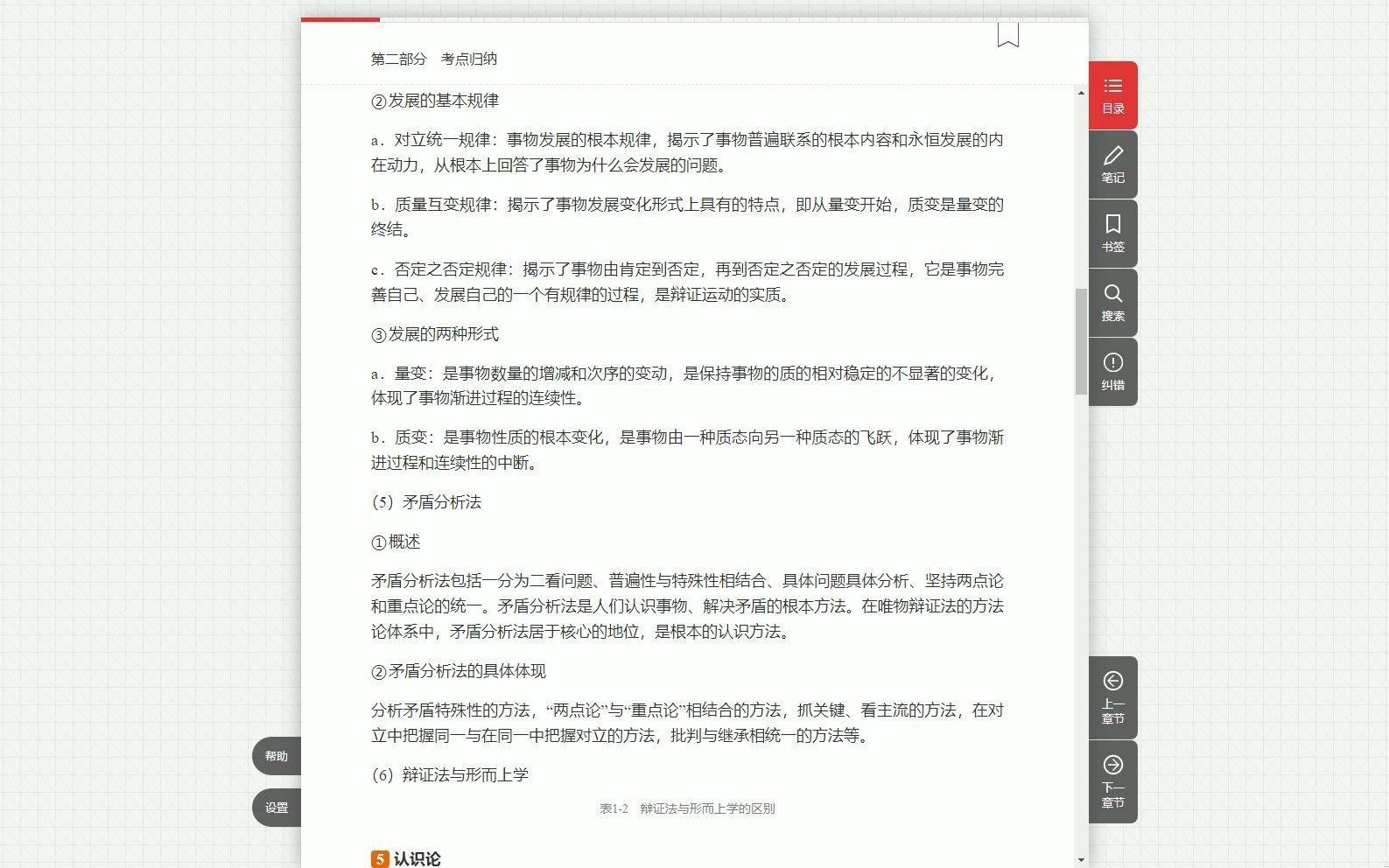
Task: Click the red reading progress bar
Action: [340, 19]
